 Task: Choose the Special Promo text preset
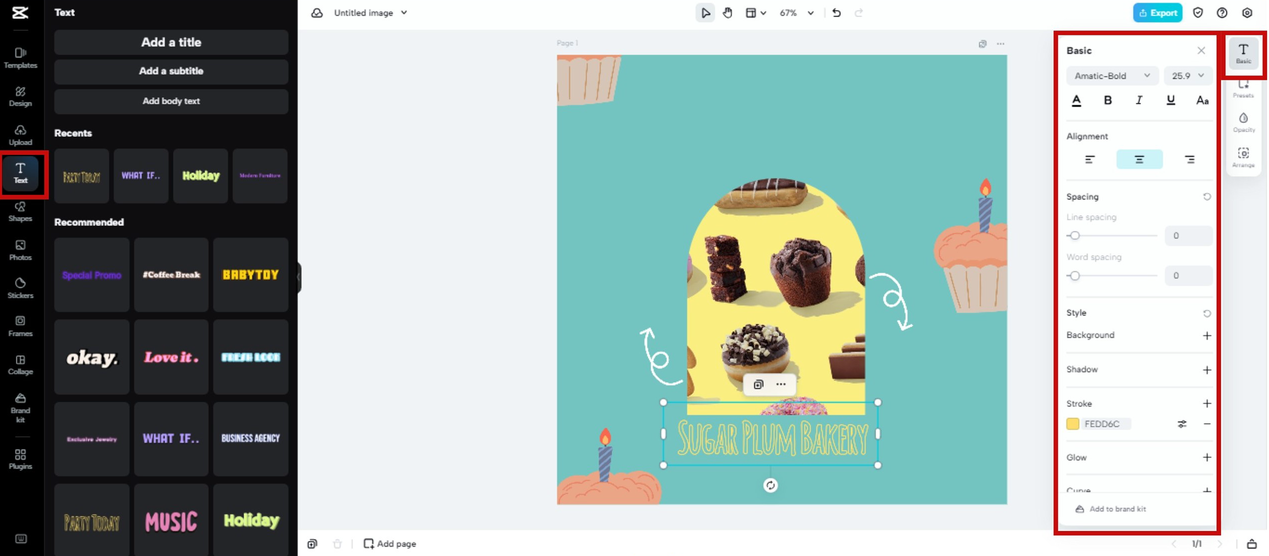(92, 275)
